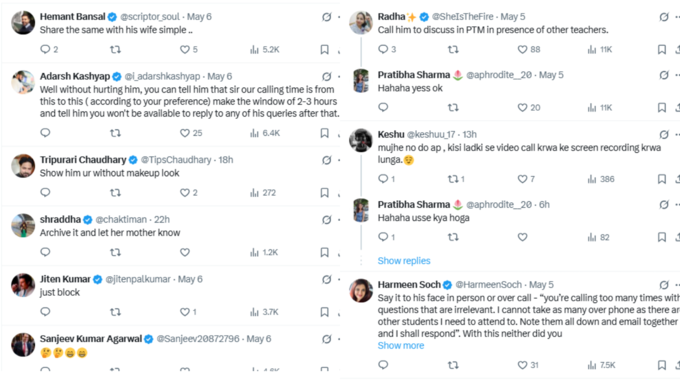The height and width of the screenshot is (383, 680).
Task: Repost Adarsh Kashyap's calling time reply
Action: click(x=115, y=133)
